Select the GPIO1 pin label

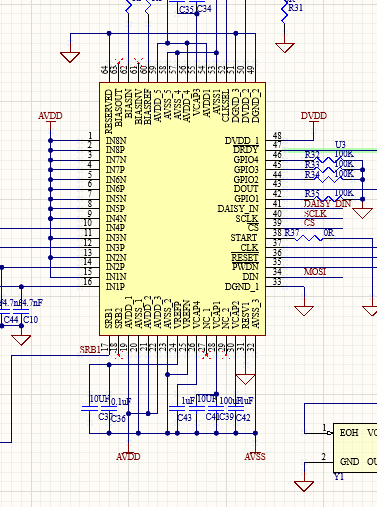(246, 199)
